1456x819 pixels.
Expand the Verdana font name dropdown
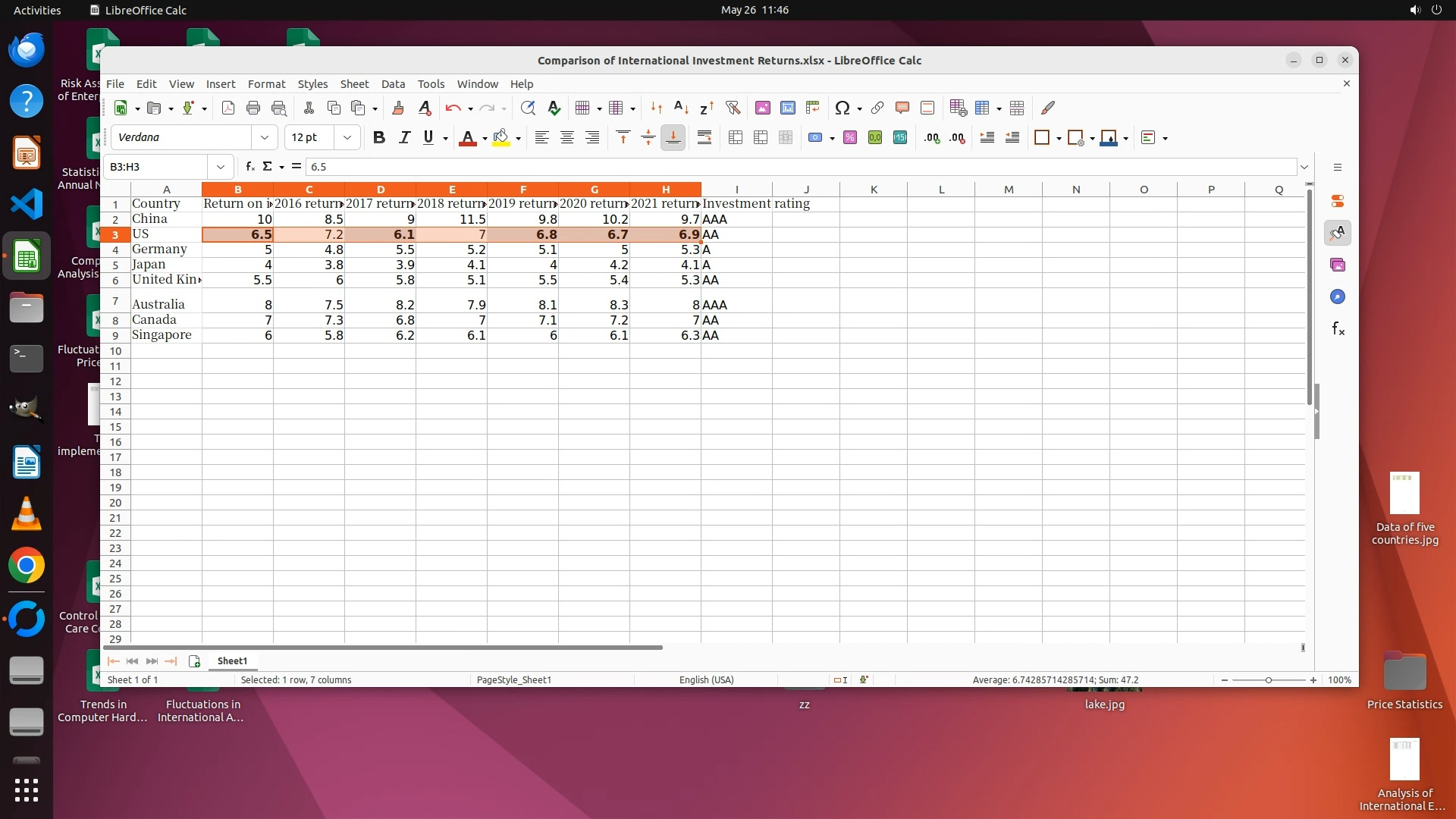point(264,137)
